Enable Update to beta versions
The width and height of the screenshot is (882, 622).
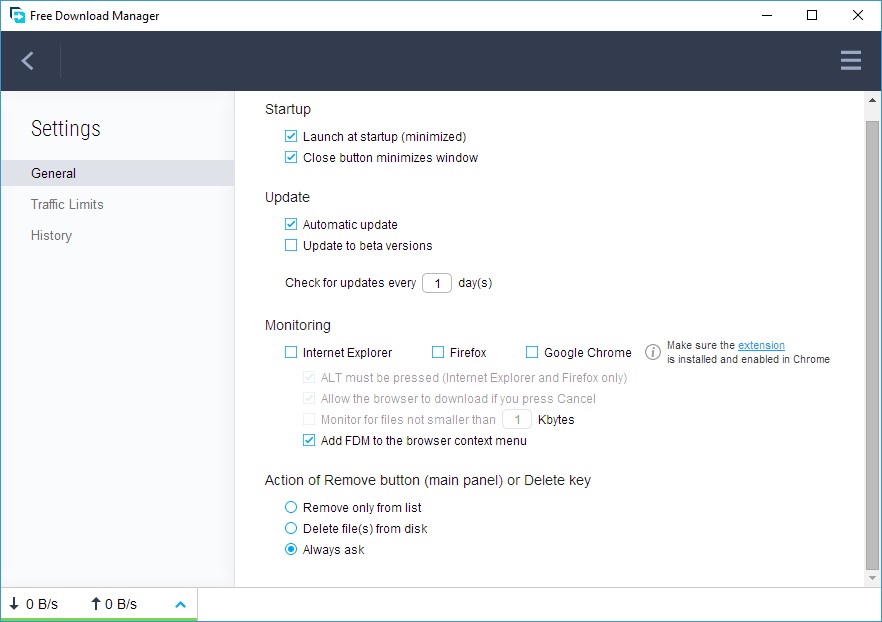pos(290,245)
